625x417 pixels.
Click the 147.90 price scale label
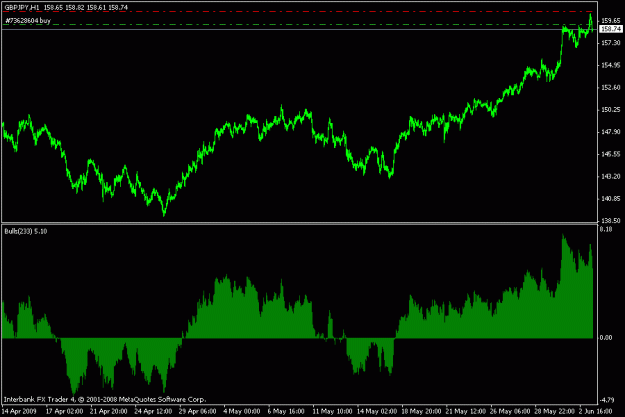coord(611,132)
